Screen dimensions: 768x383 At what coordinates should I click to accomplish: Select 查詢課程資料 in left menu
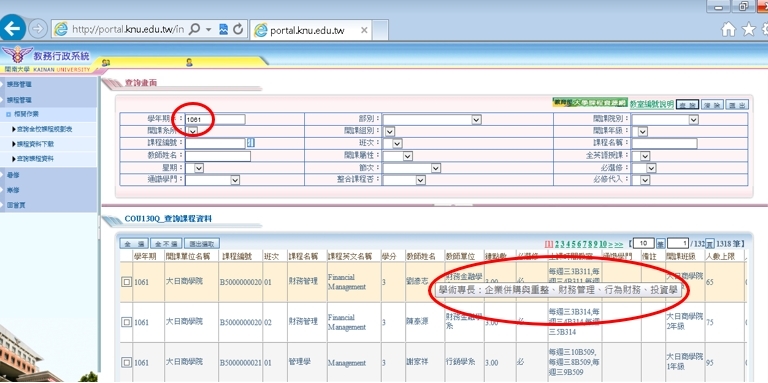[35, 159]
